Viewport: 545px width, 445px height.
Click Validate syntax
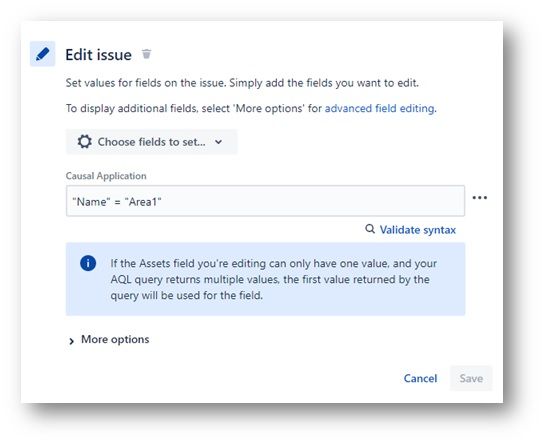pyautogui.click(x=417, y=230)
